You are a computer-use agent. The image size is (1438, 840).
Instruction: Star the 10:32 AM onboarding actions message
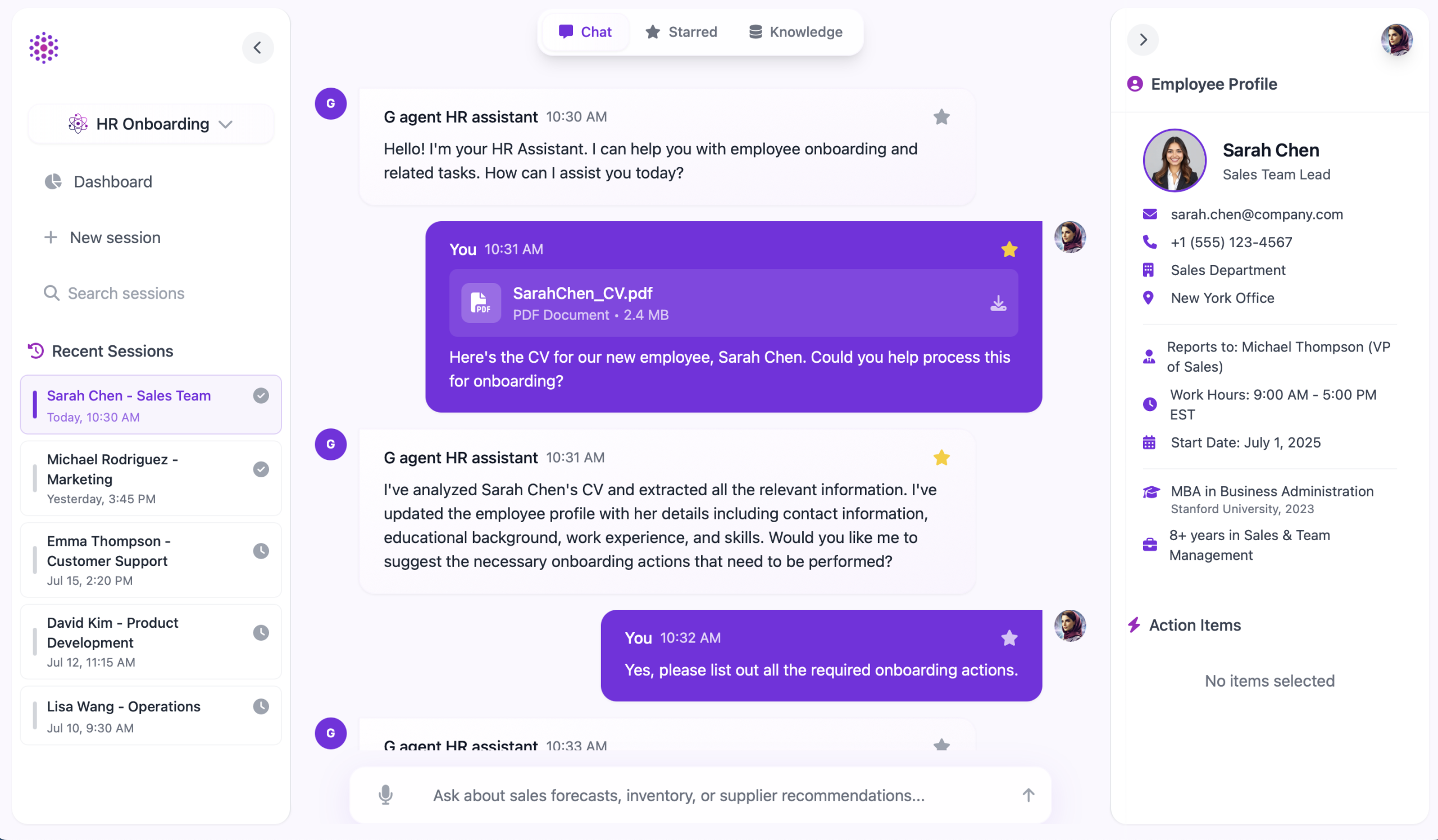1009,637
